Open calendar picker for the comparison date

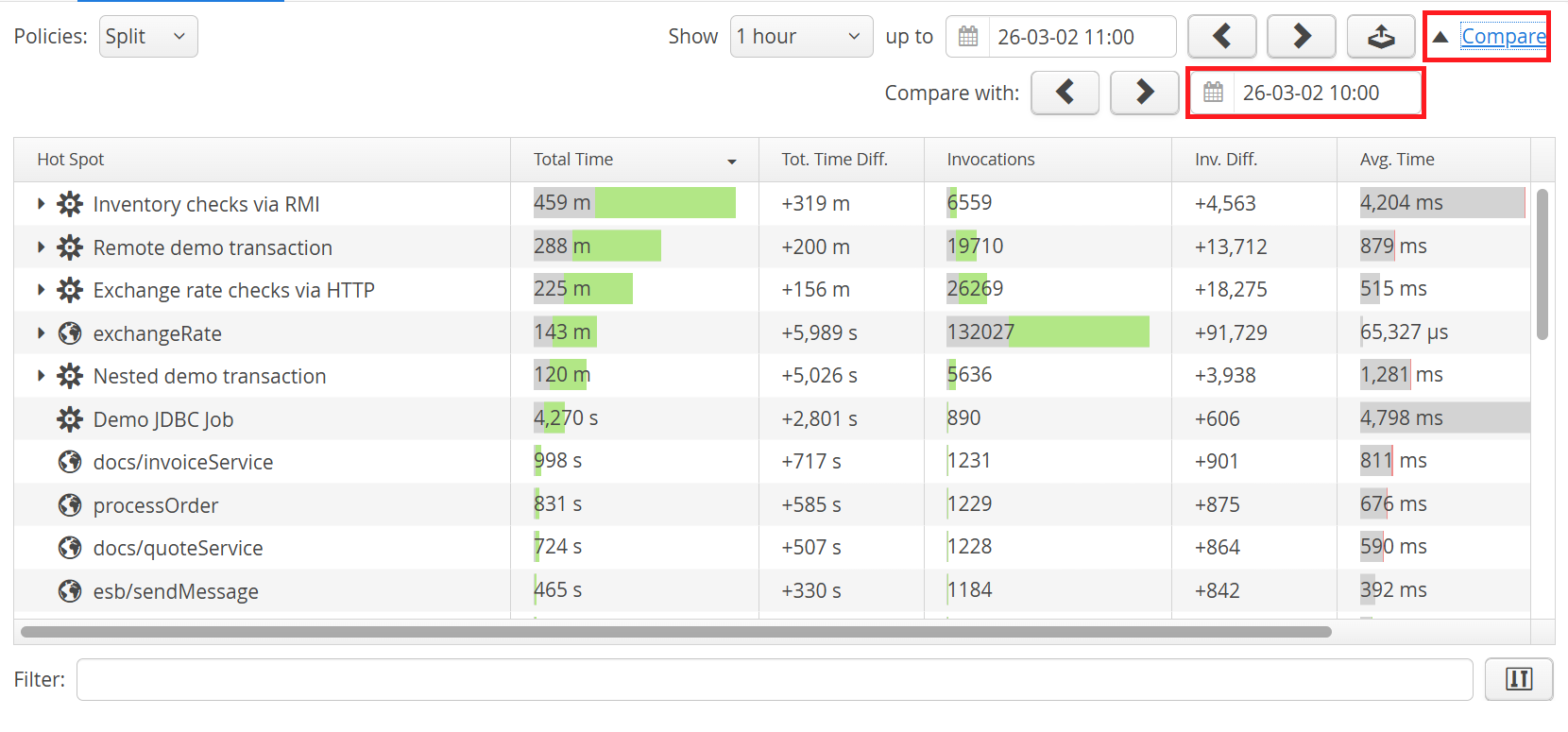1213,93
